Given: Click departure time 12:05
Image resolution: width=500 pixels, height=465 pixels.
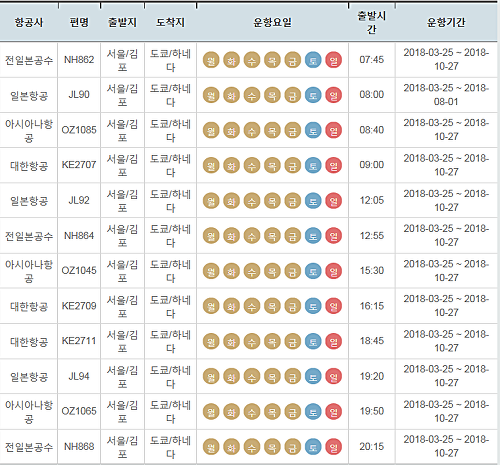Looking at the screenshot, I should point(372,200).
